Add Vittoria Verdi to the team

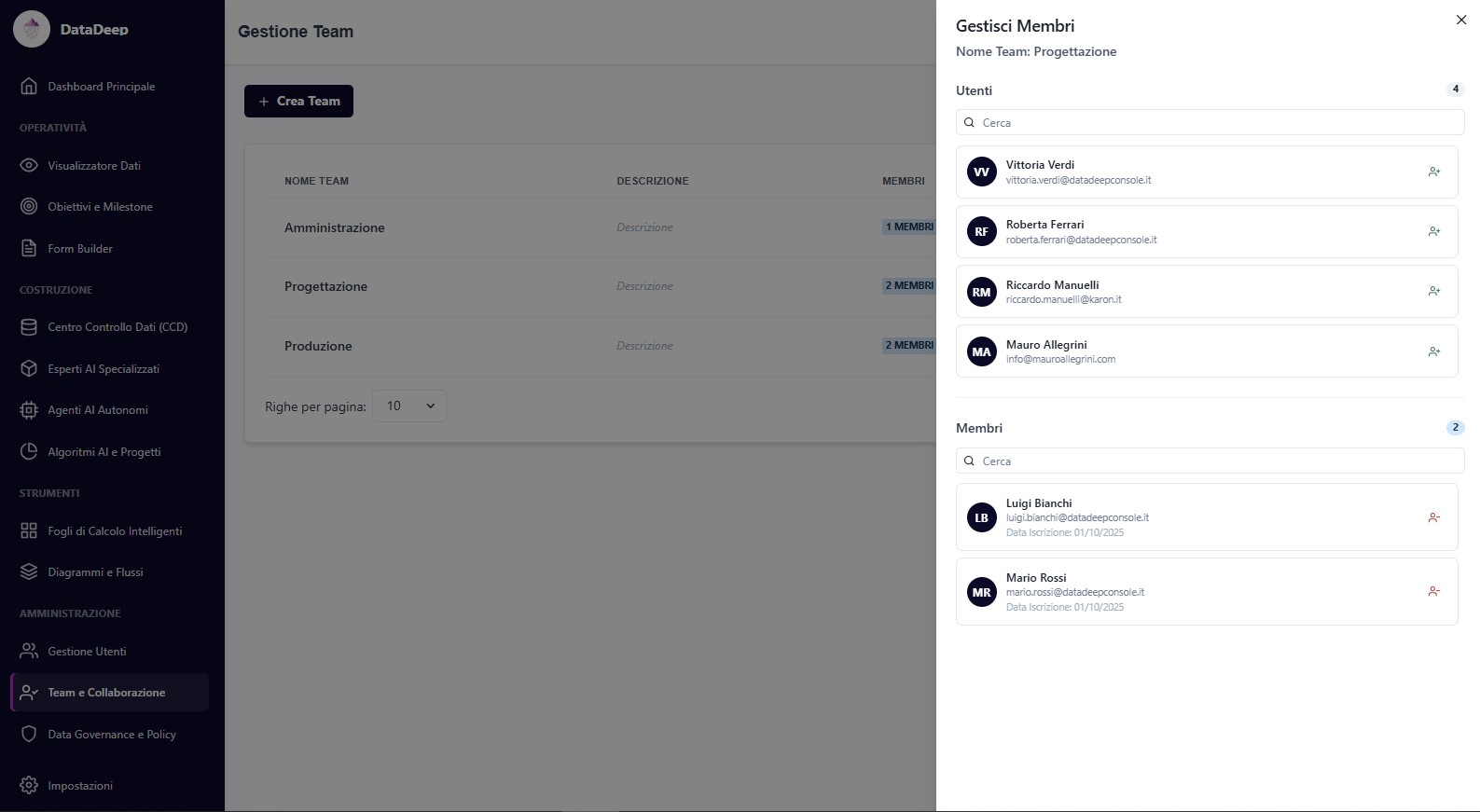coord(1434,172)
